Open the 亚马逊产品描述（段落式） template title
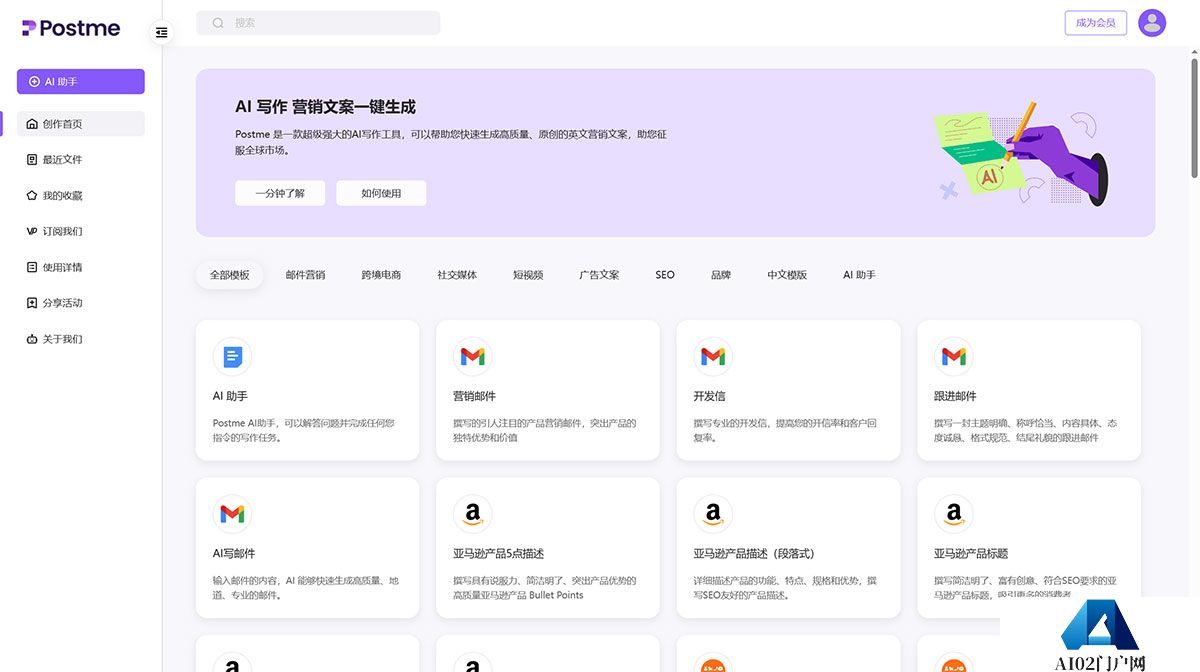 tap(754, 553)
